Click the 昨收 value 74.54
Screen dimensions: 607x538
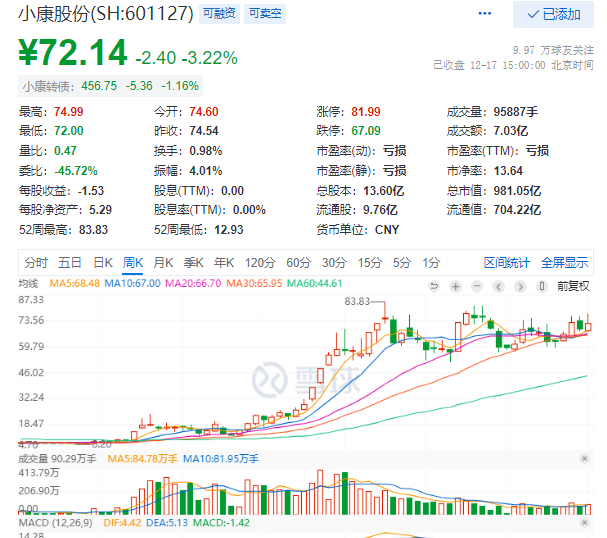click(x=204, y=131)
